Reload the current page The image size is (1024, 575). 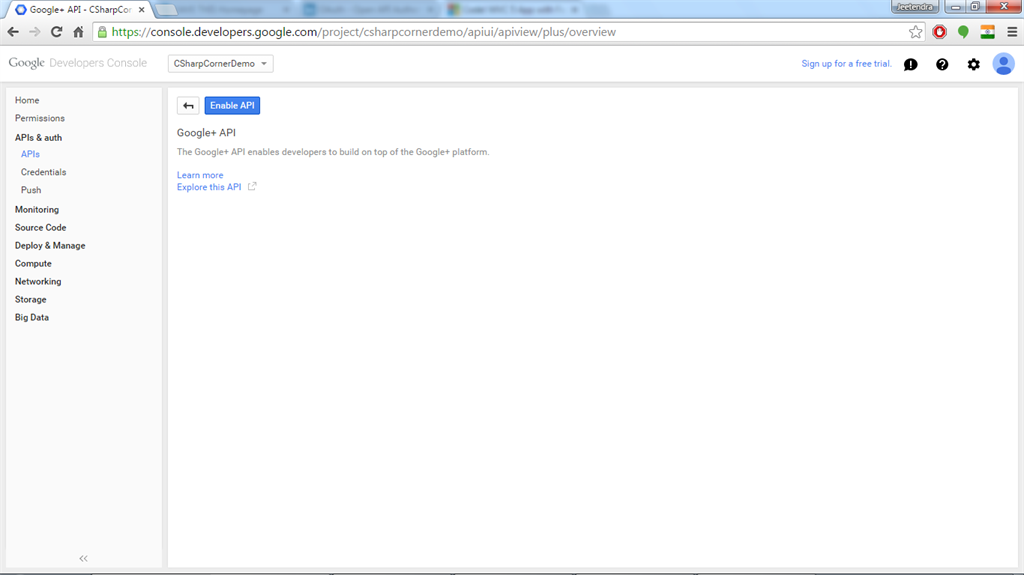coord(57,32)
